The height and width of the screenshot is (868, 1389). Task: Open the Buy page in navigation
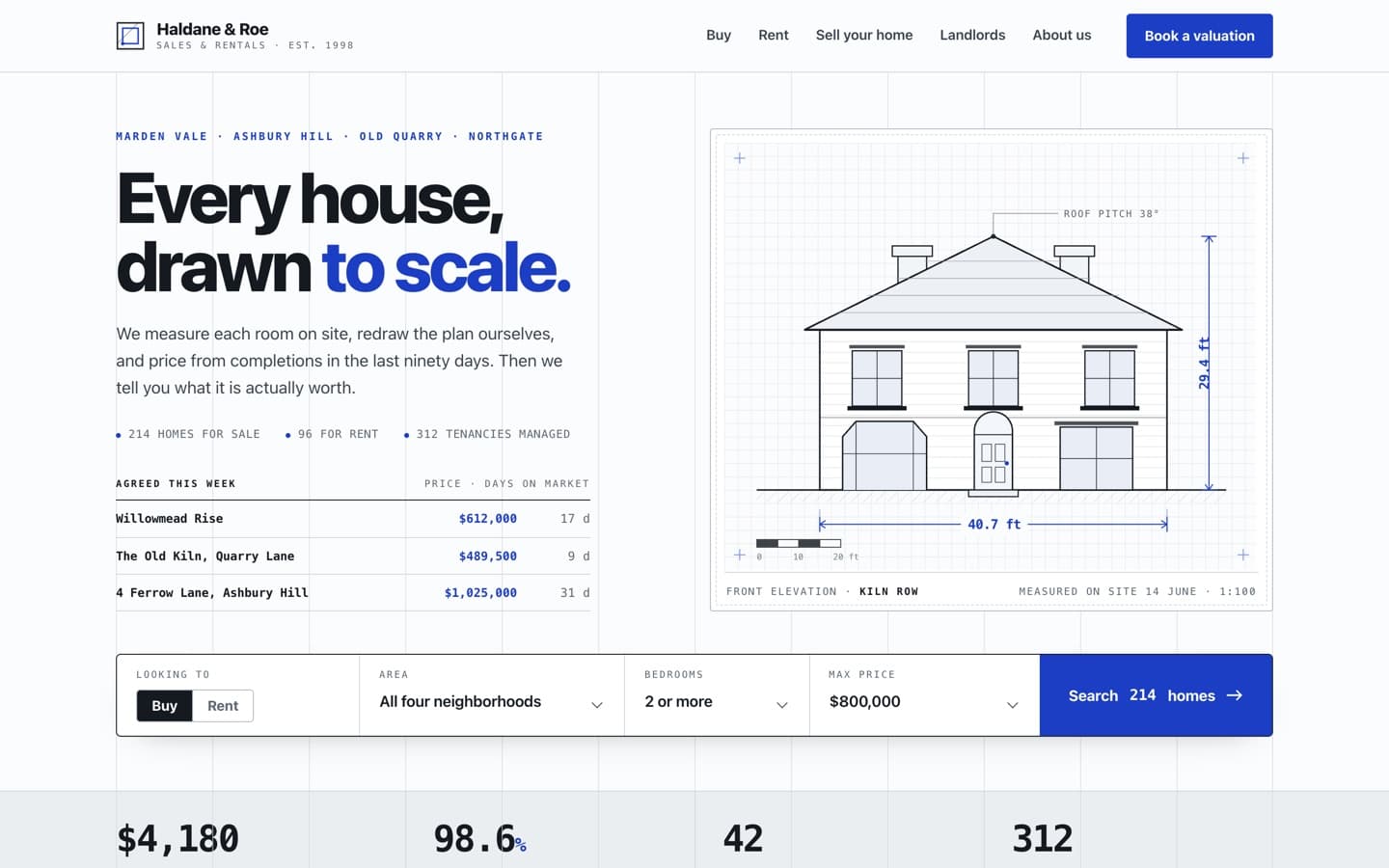[x=719, y=35]
